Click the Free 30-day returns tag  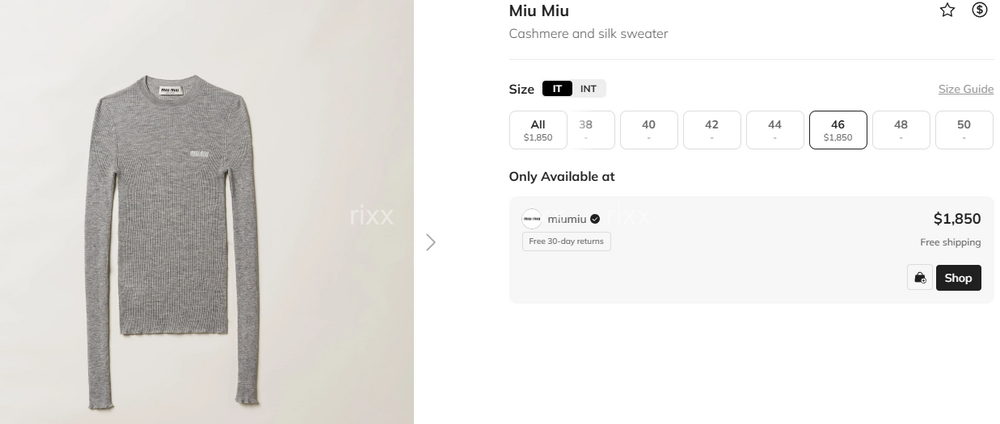(566, 241)
